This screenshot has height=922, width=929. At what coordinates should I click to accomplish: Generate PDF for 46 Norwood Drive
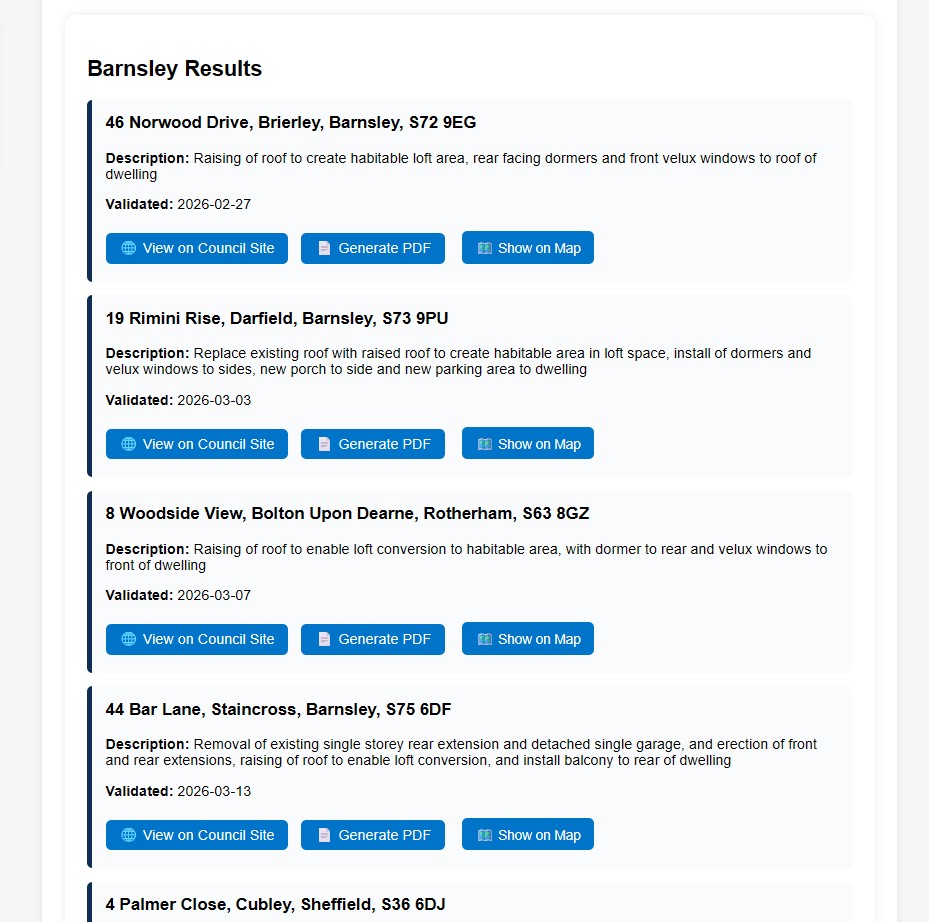click(x=372, y=248)
